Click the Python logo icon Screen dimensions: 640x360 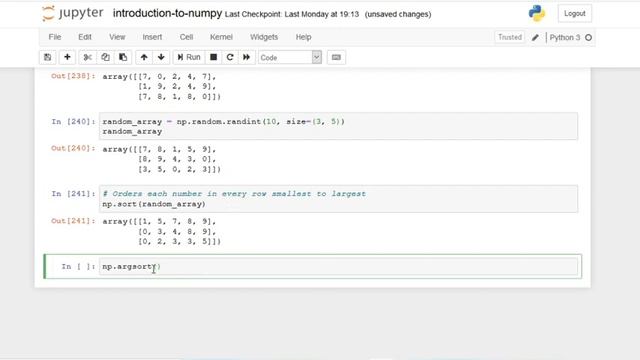(537, 13)
